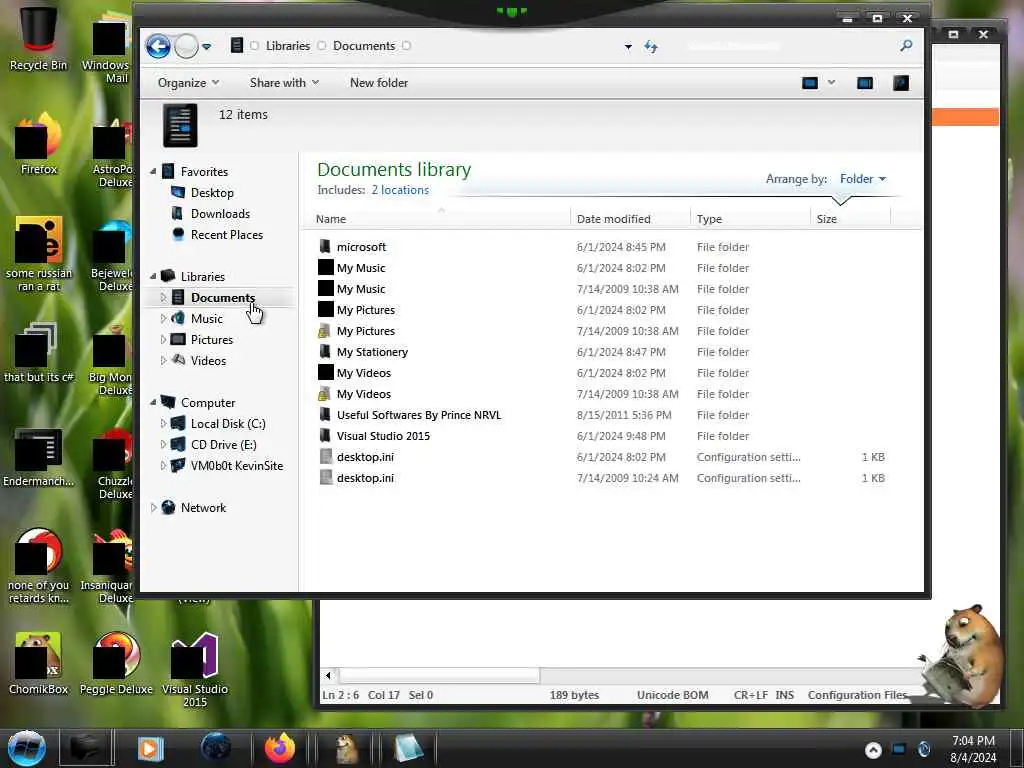Image resolution: width=1024 pixels, height=768 pixels.
Task: Select My Pictures folder dated 7/14/2009
Action: coord(366,331)
